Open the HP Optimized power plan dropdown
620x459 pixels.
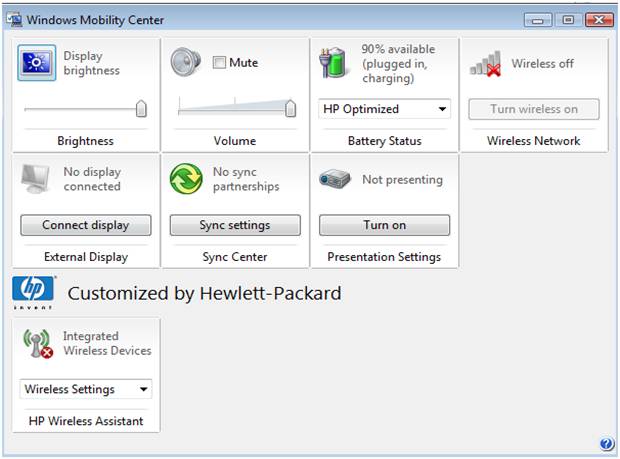pyautogui.click(x=384, y=109)
